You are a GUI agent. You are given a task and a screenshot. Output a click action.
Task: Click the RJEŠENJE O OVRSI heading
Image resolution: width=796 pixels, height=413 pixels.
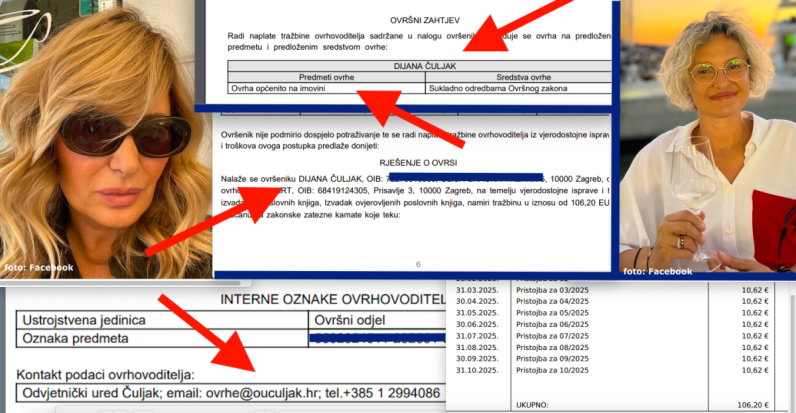click(x=418, y=163)
